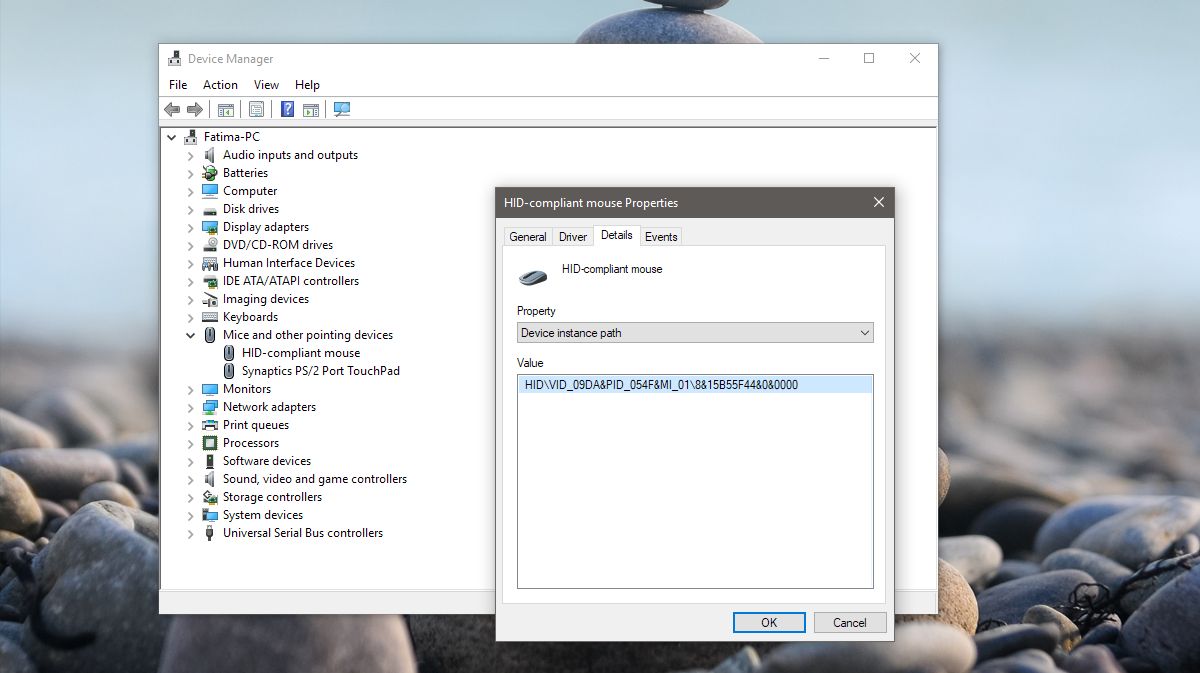The height and width of the screenshot is (673, 1200).
Task: Click the Disk drives category icon
Action: (x=210, y=209)
